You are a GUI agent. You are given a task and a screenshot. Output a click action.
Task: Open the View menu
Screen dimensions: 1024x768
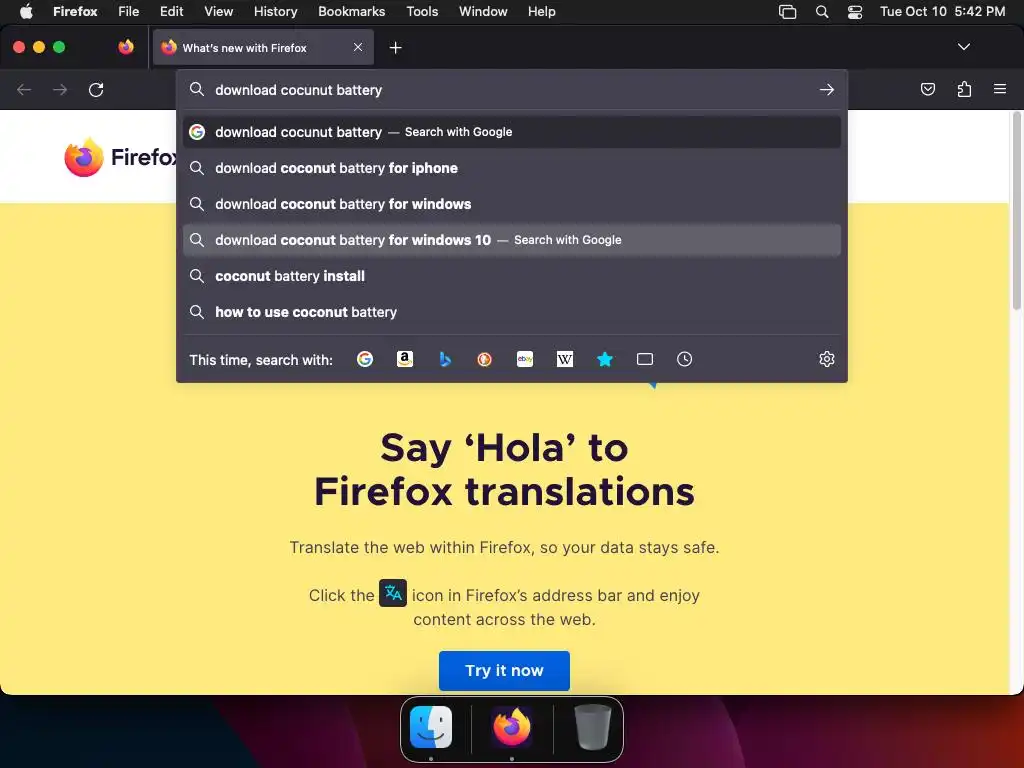point(219,12)
